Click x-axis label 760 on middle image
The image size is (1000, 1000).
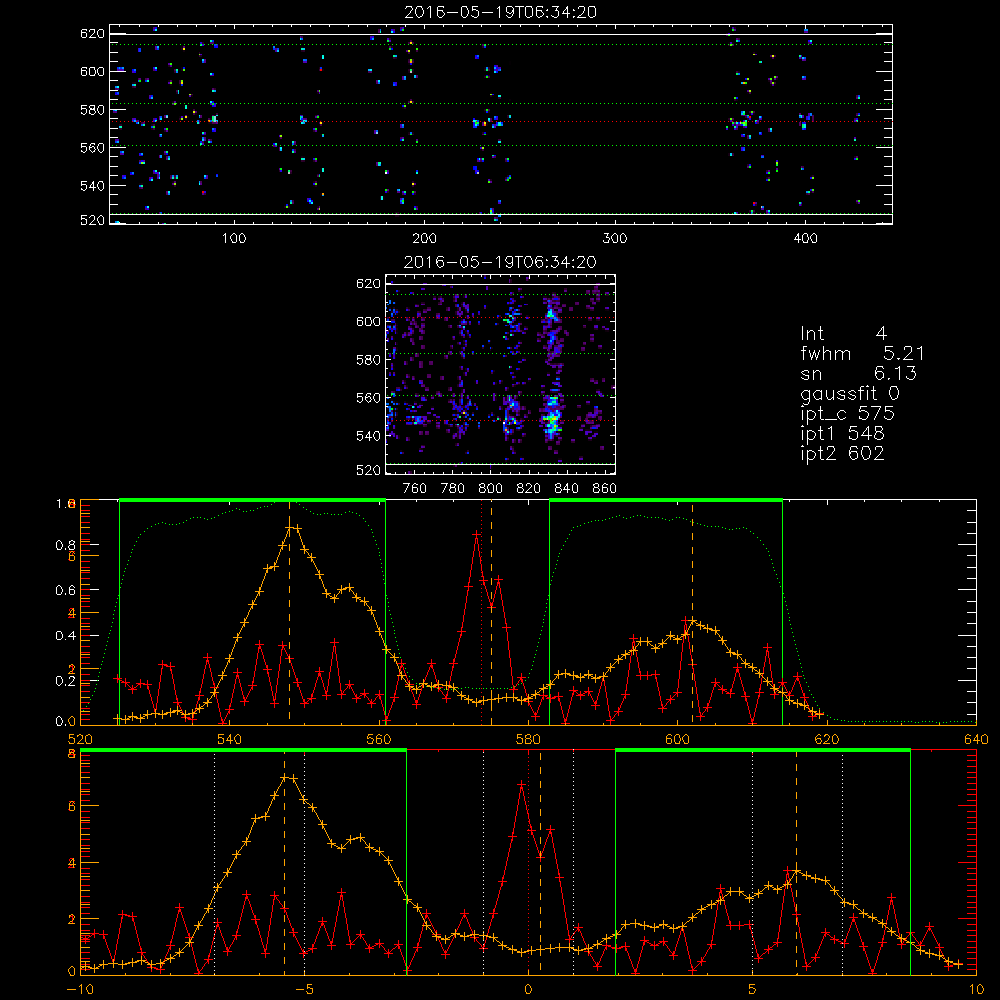point(415,489)
